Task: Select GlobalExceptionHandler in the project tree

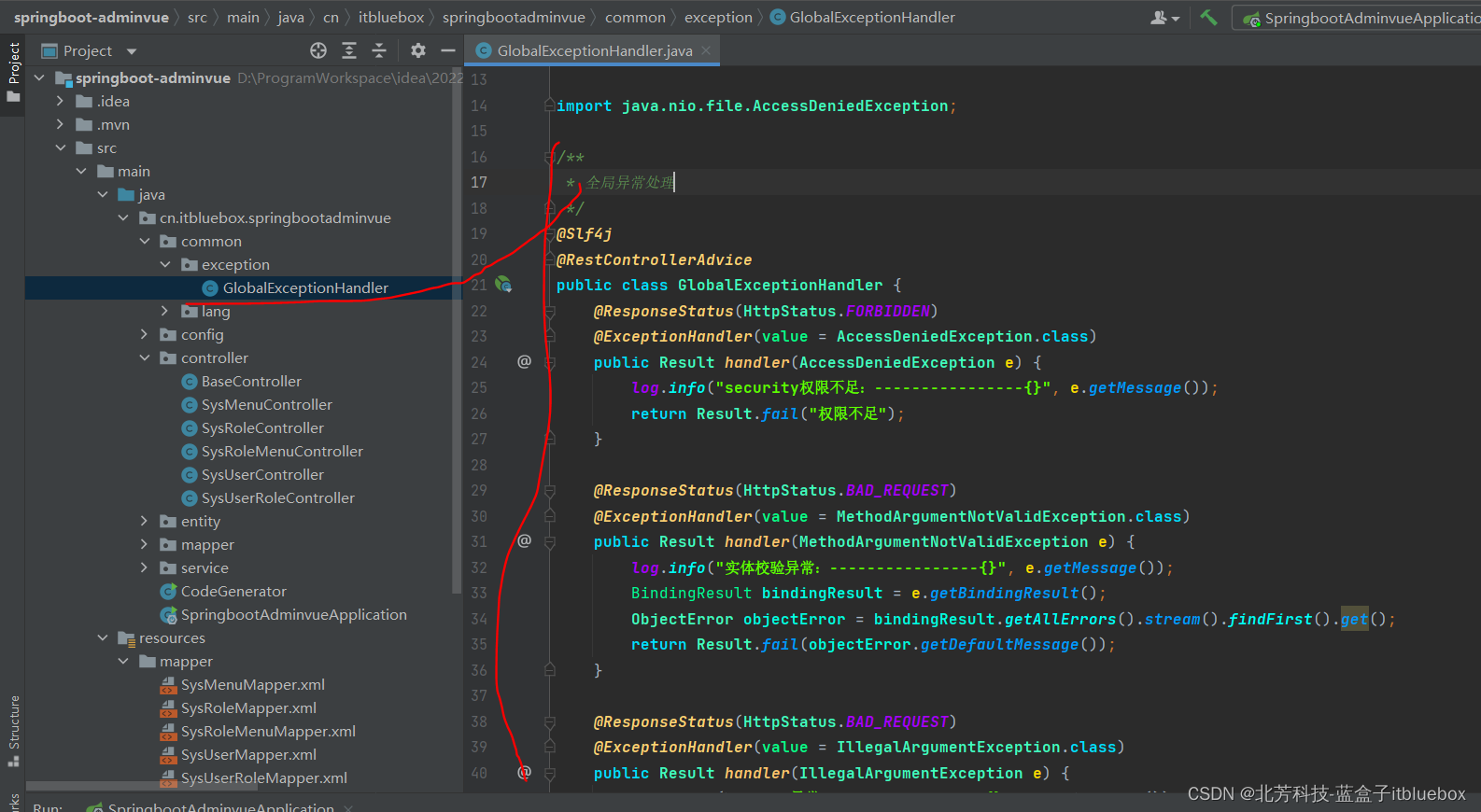Action: 305,287
